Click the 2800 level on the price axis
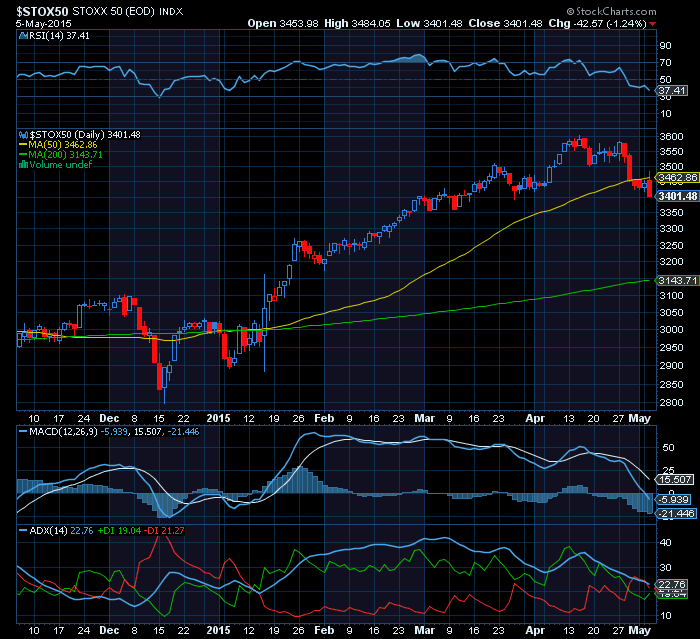The width and height of the screenshot is (700, 639). tap(671, 402)
